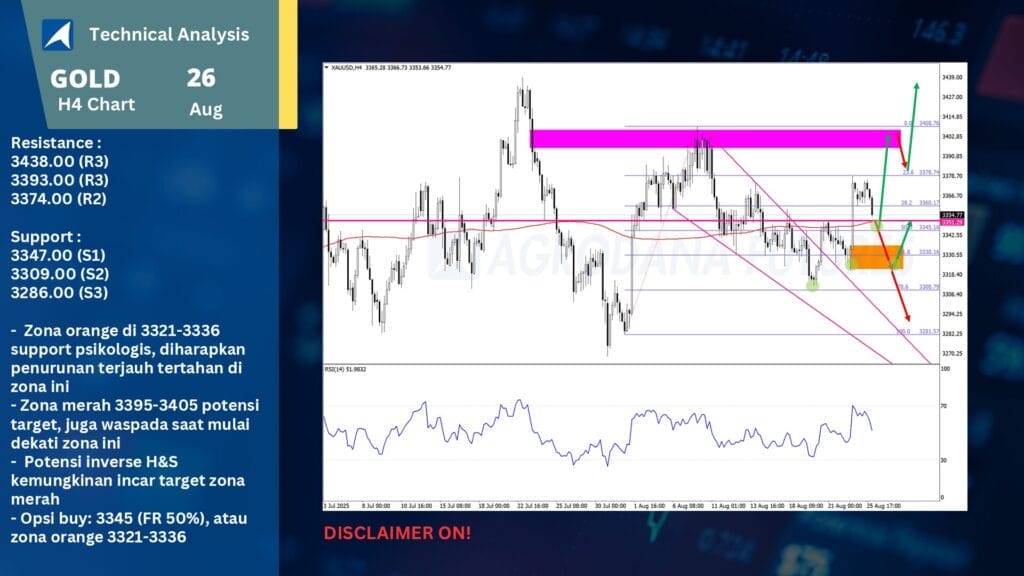1024x576 pixels.
Task: Click the GOLD instrument title
Action: click(x=85, y=79)
